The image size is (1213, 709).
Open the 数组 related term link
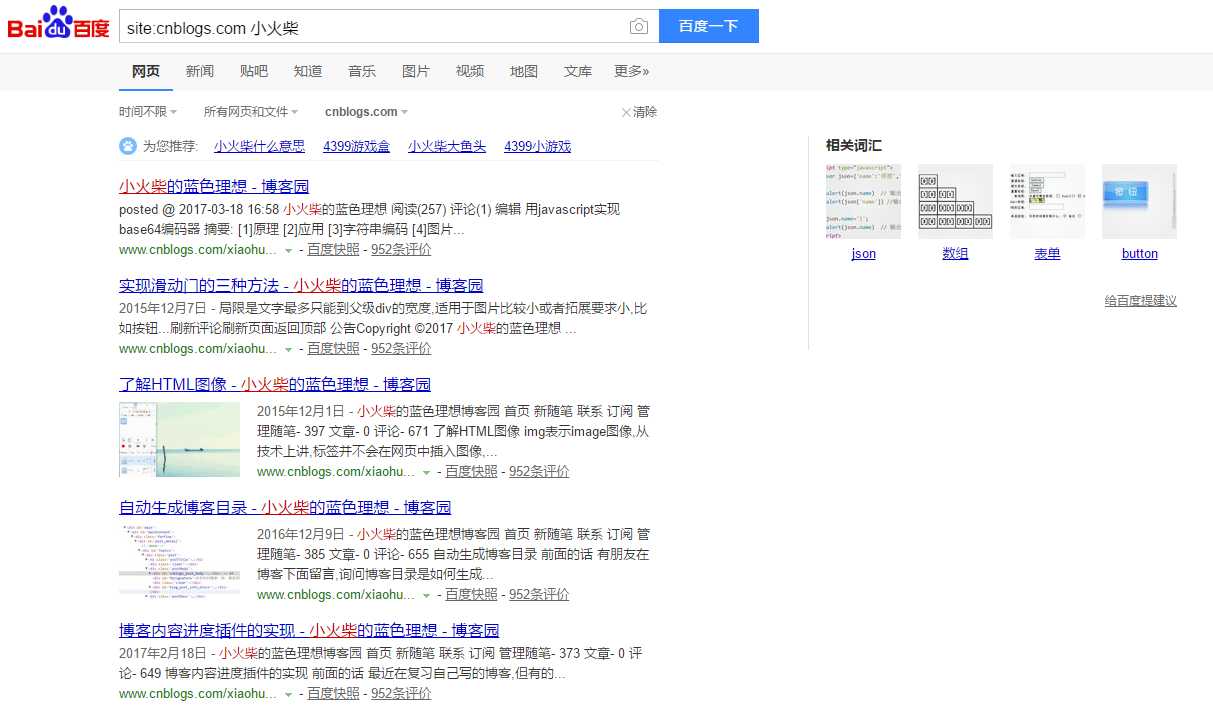pos(955,254)
